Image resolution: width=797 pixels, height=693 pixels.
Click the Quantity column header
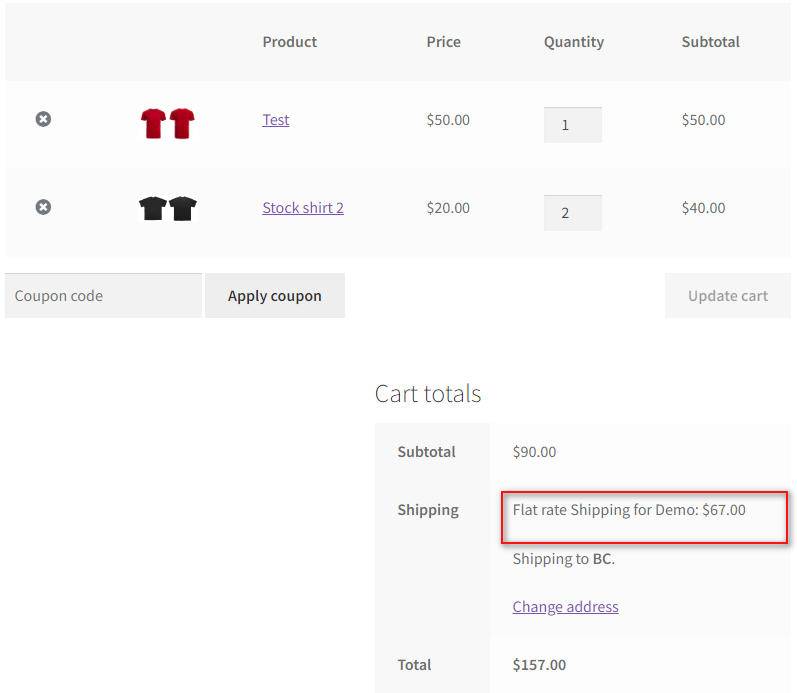[x=574, y=42]
